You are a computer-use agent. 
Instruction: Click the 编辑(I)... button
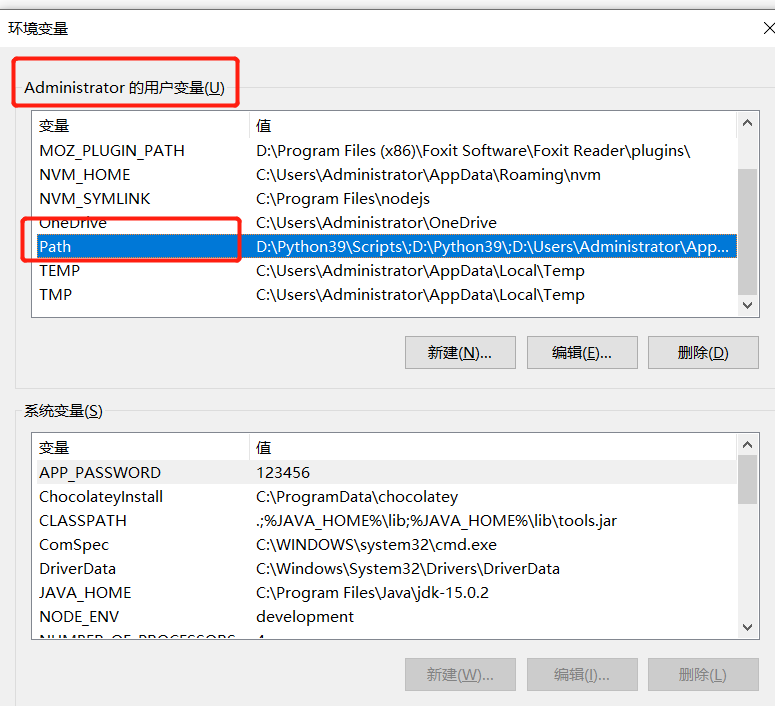582,674
